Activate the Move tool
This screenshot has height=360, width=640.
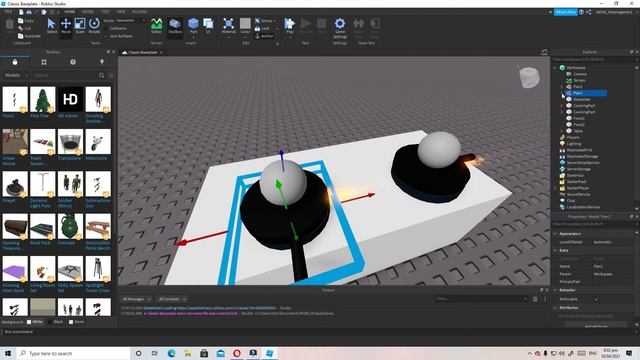66,26
